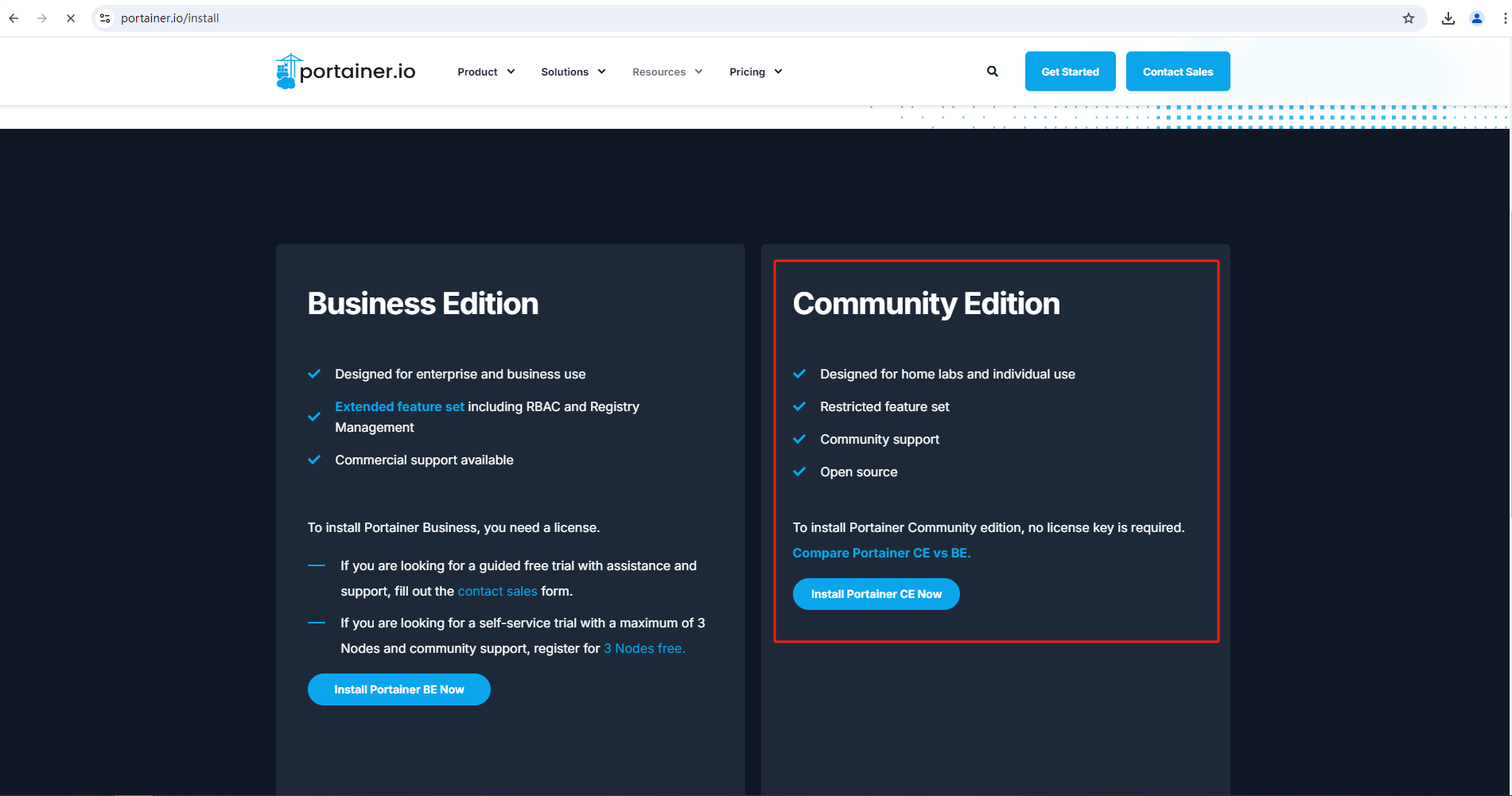
Task: Click 'Designed for enterprise and business use' text
Action: (x=461, y=374)
